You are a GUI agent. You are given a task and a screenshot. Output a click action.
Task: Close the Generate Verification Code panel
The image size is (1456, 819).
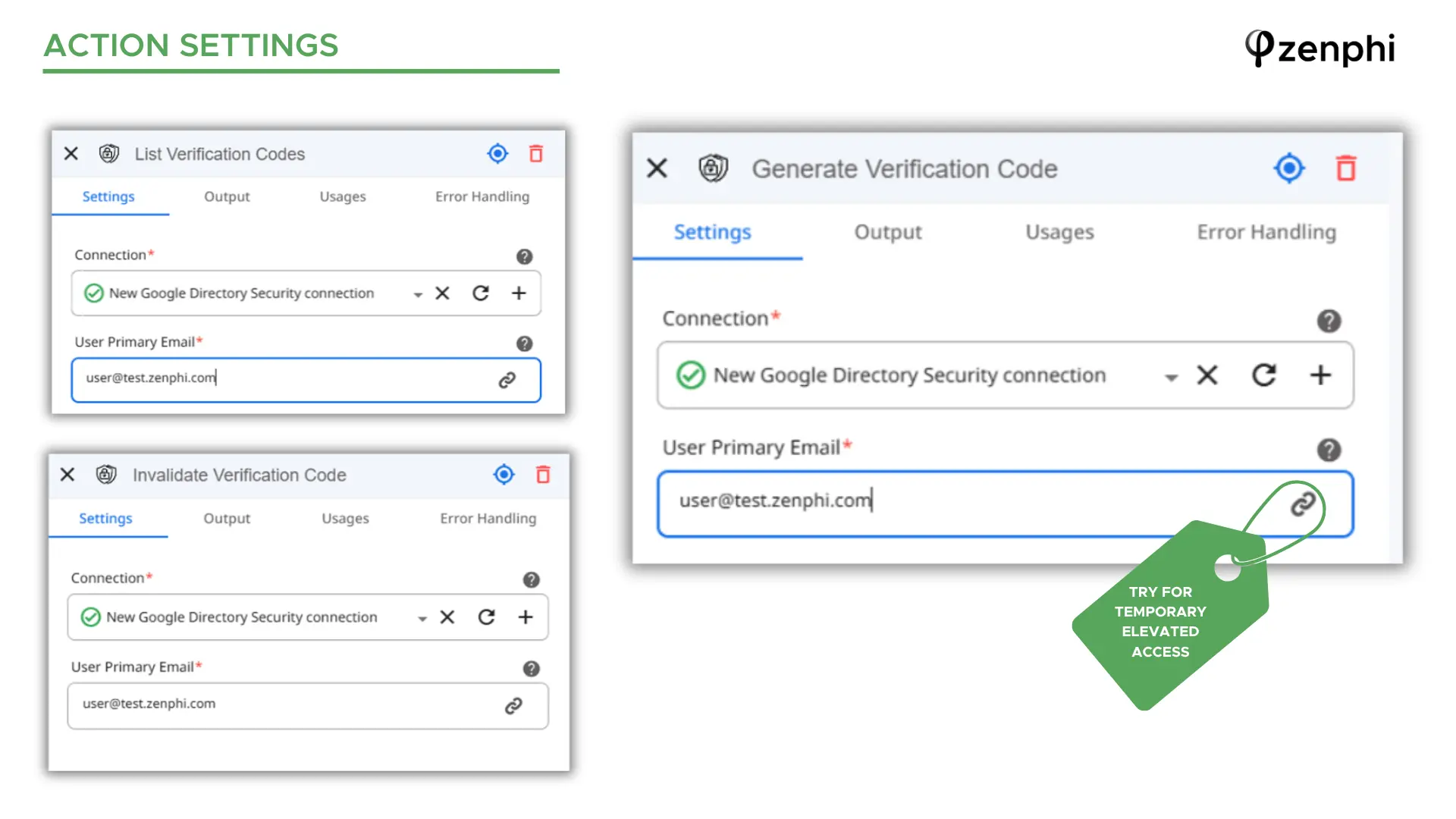[x=657, y=168]
